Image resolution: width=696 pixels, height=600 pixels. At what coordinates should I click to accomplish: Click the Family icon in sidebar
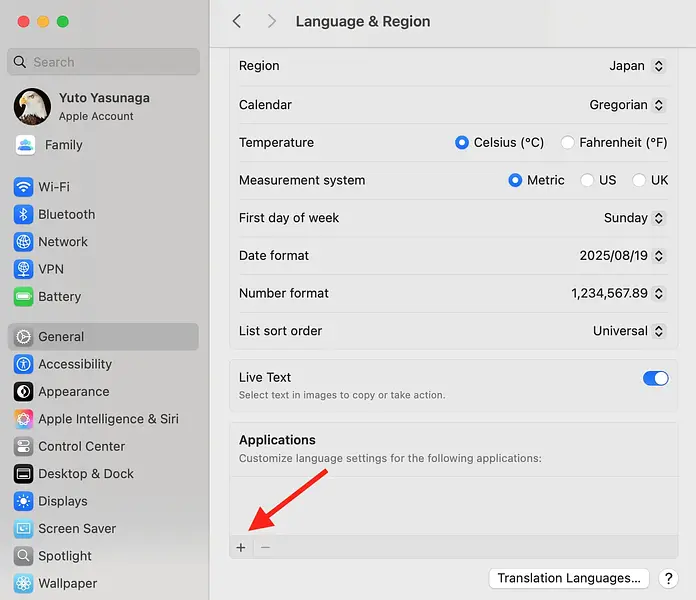[x=25, y=145]
